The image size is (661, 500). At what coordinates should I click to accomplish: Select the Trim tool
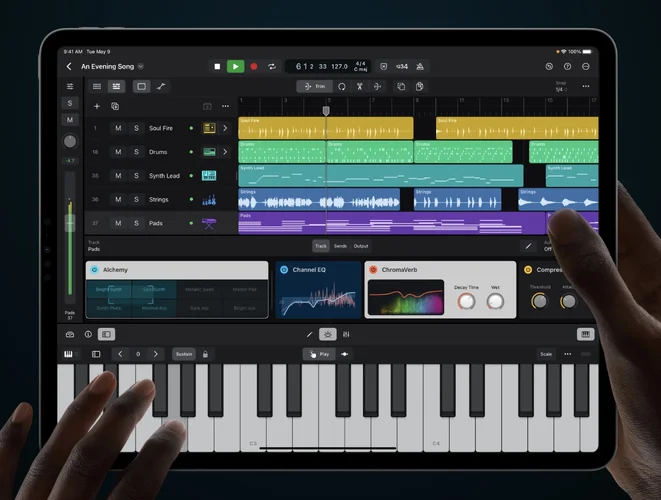(314, 86)
